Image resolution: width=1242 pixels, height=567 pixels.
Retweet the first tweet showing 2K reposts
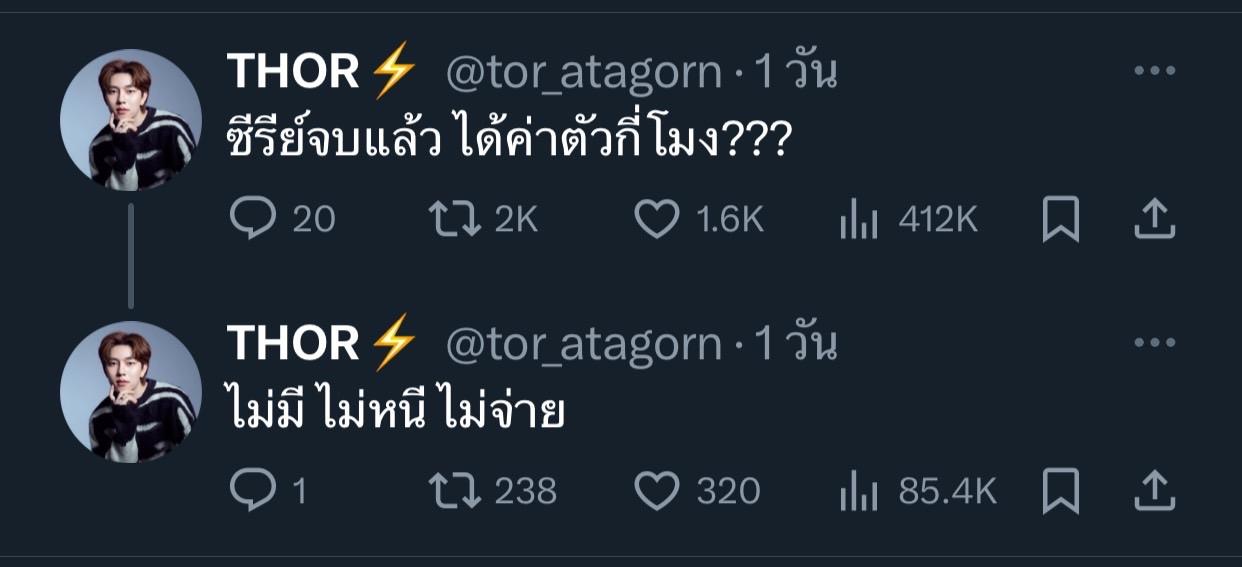tap(455, 220)
